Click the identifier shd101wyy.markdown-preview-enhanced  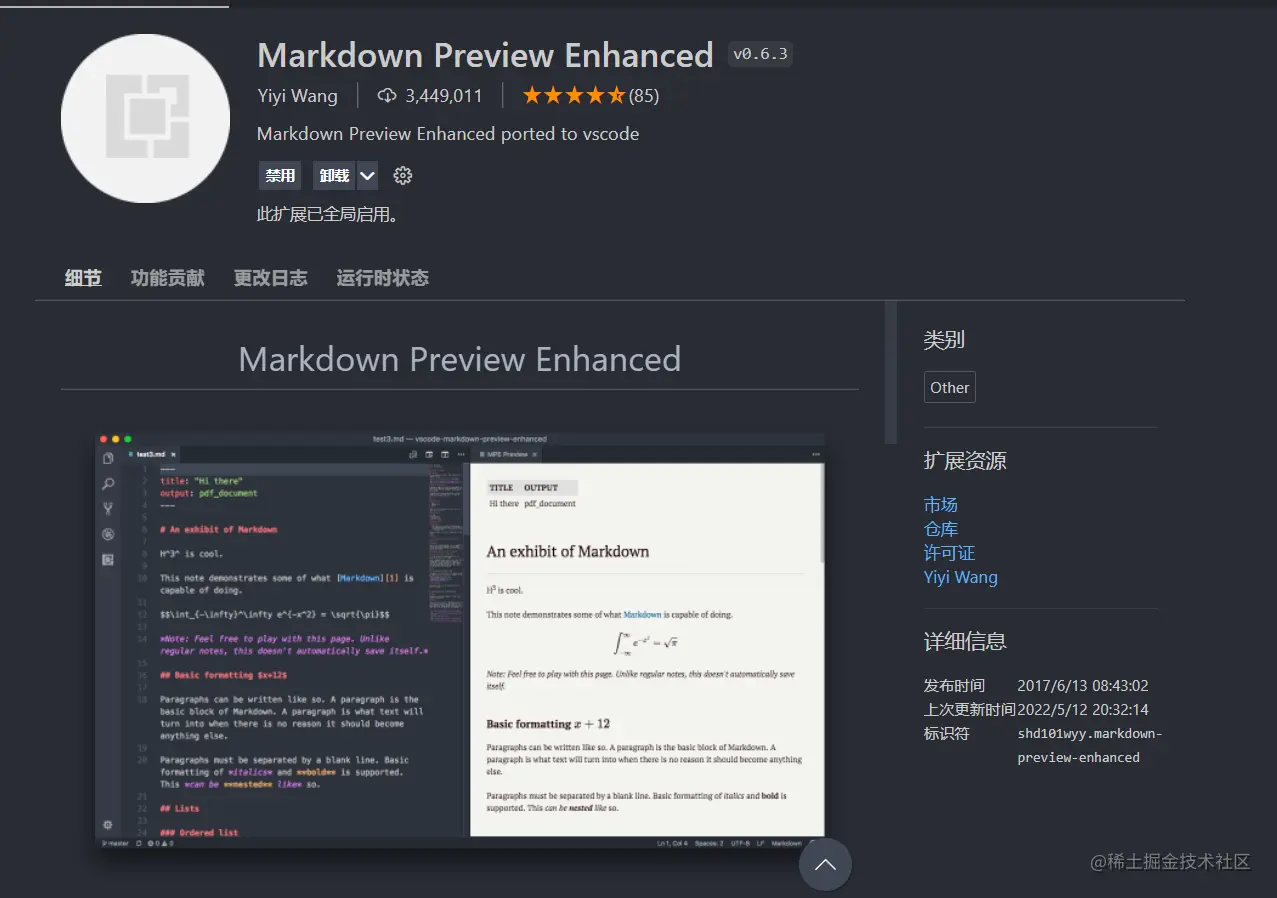click(1090, 746)
